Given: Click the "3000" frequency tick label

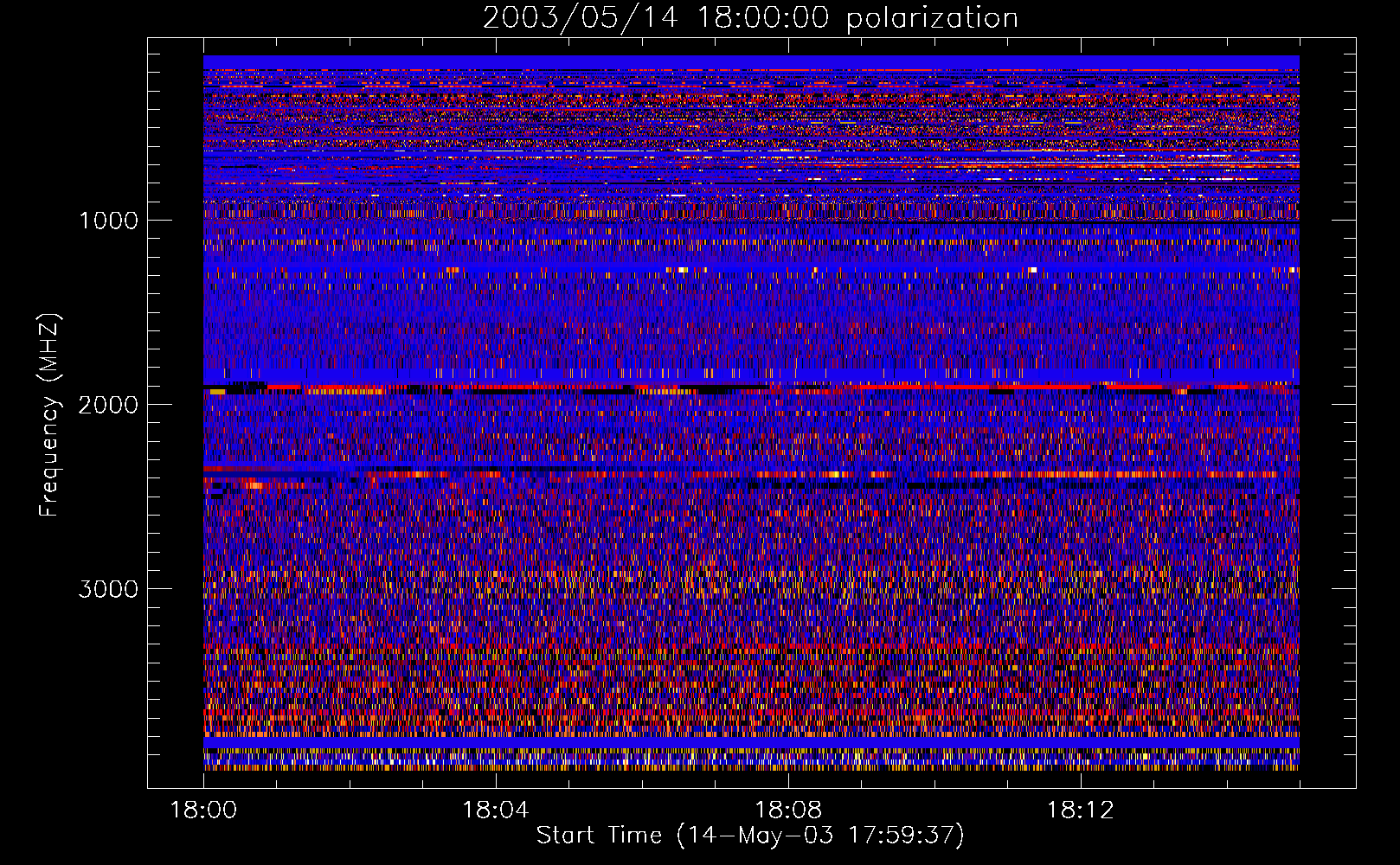Looking at the screenshot, I should click(108, 589).
